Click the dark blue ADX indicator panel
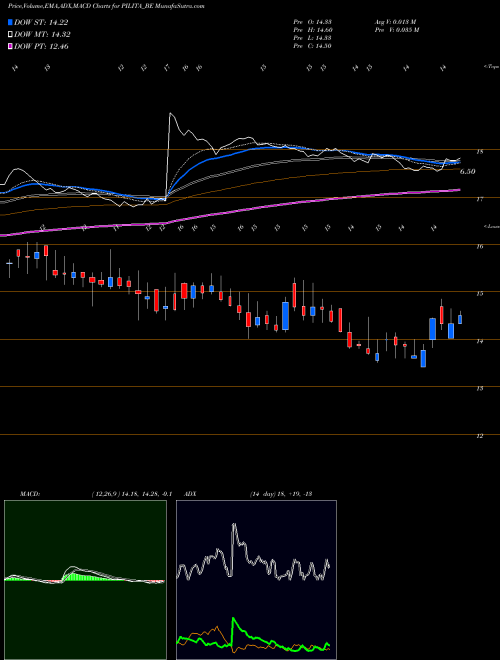The image size is (500, 660). click(256, 580)
